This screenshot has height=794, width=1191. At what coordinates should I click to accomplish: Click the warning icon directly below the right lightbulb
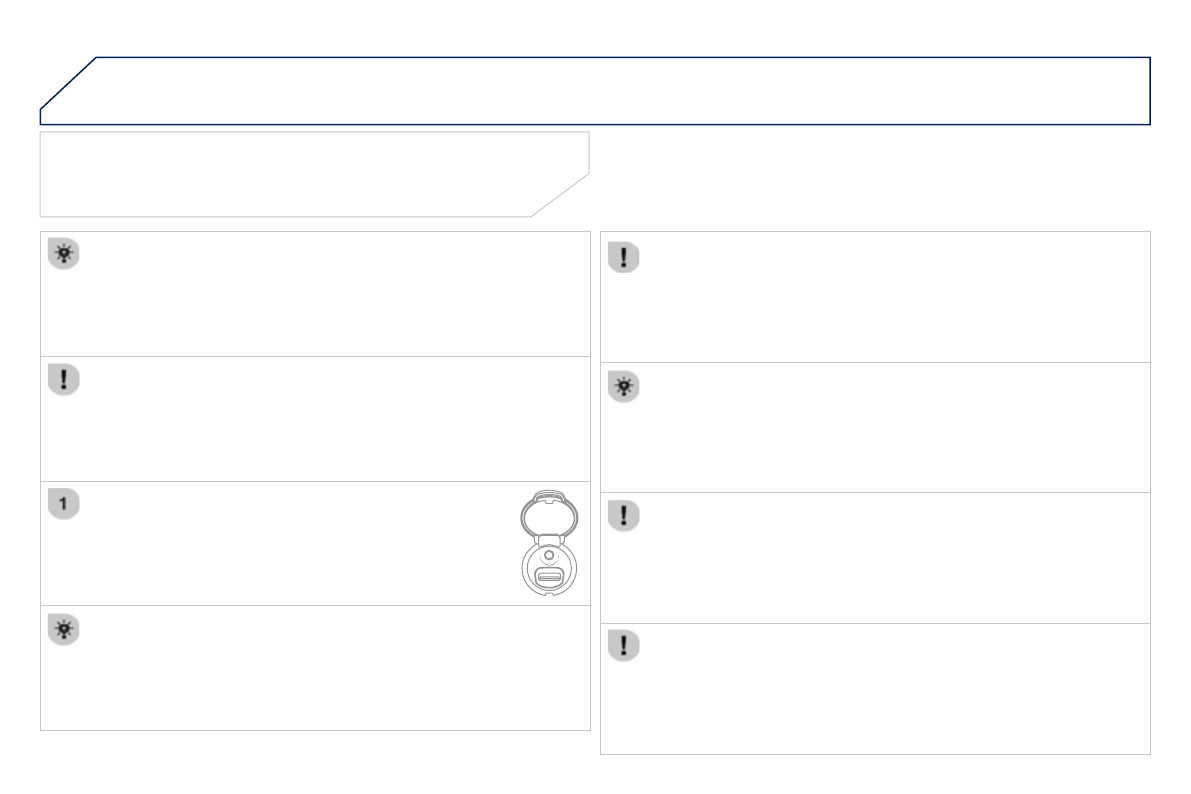623,516
